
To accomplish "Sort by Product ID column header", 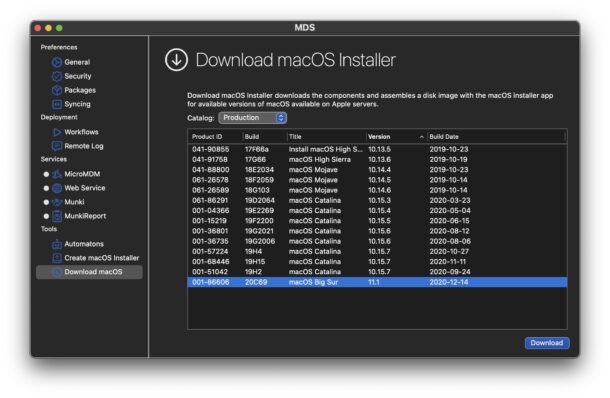I will coord(207,137).
